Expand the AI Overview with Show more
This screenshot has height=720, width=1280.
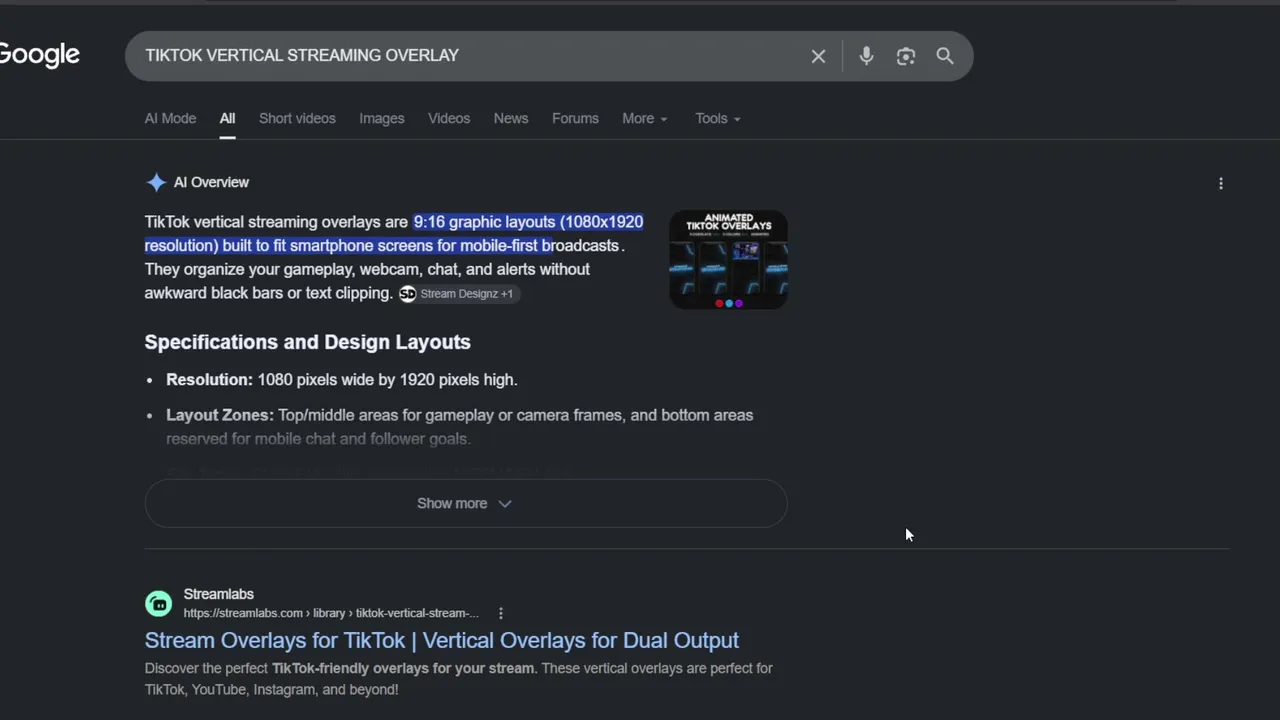pyautogui.click(x=465, y=503)
